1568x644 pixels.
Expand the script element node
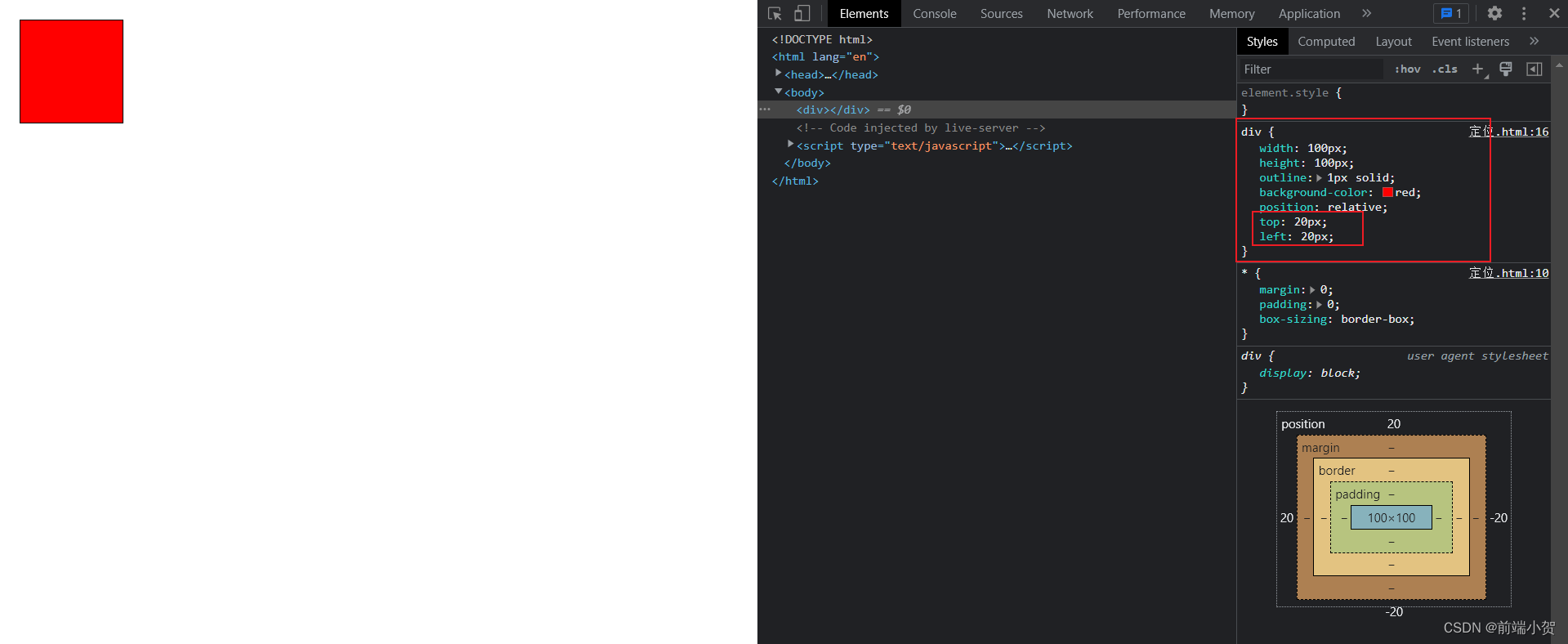pos(790,145)
